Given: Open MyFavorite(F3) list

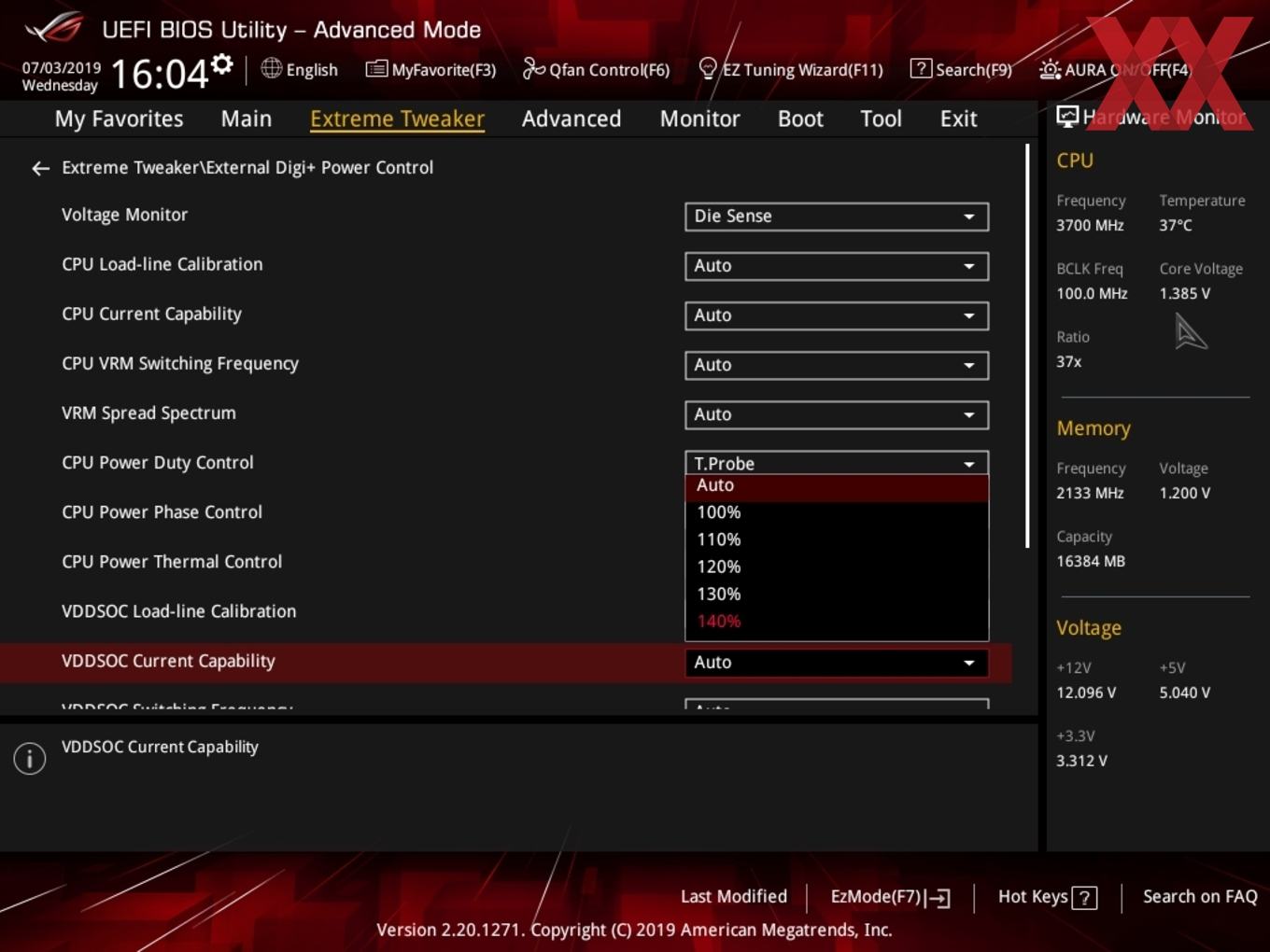Looking at the screenshot, I should tap(430, 69).
